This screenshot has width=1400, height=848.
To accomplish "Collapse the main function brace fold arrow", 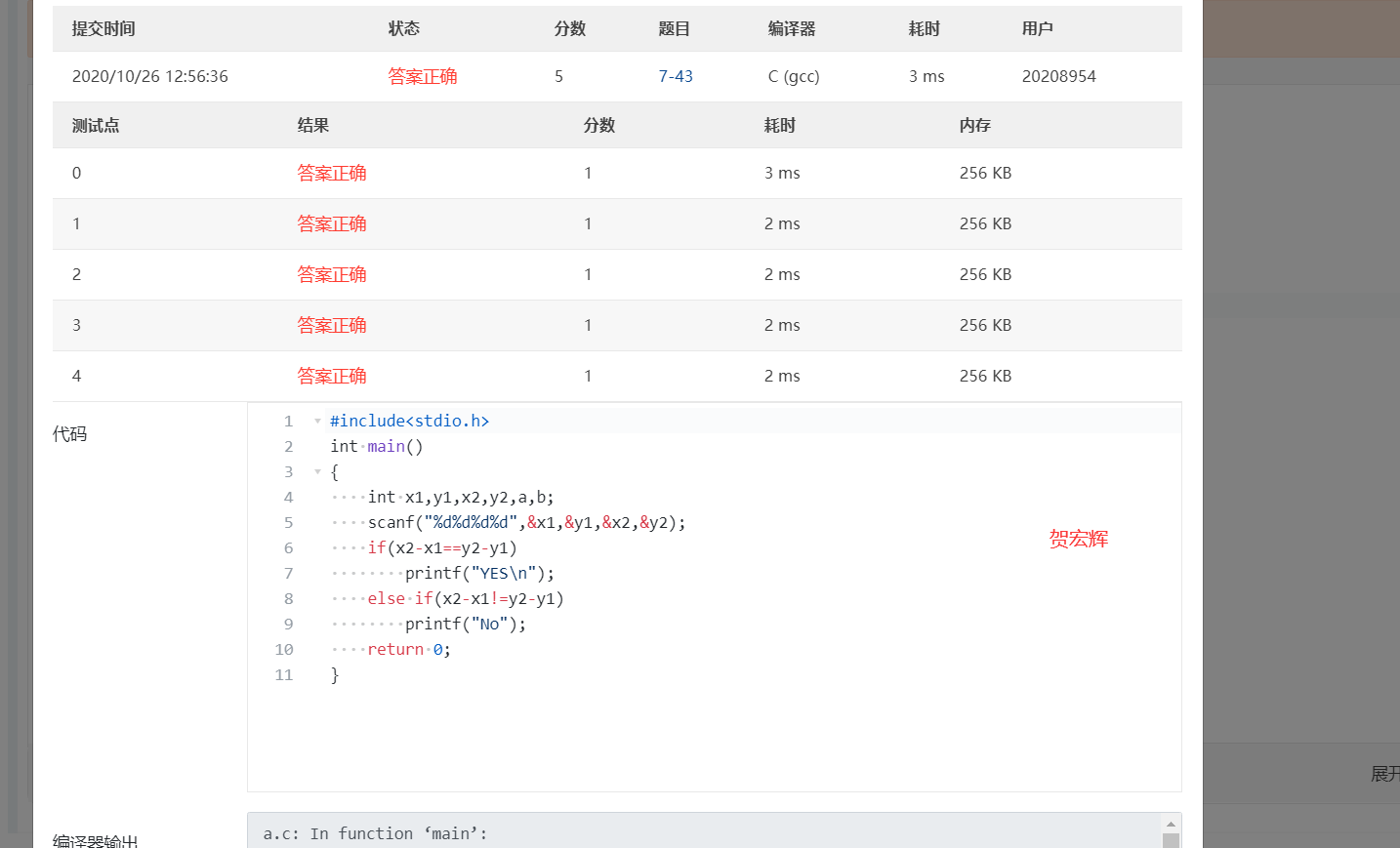I will 317,471.
